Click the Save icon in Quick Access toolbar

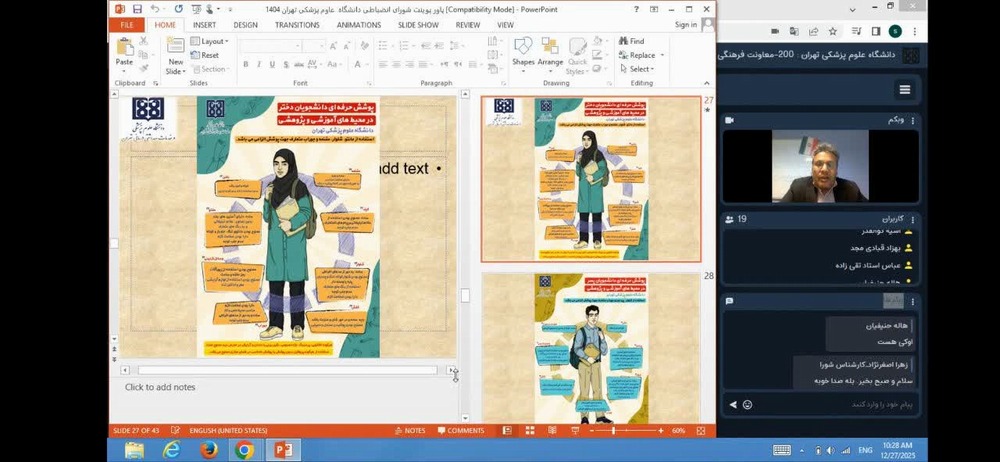pyautogui.click(x=138, y=9)
